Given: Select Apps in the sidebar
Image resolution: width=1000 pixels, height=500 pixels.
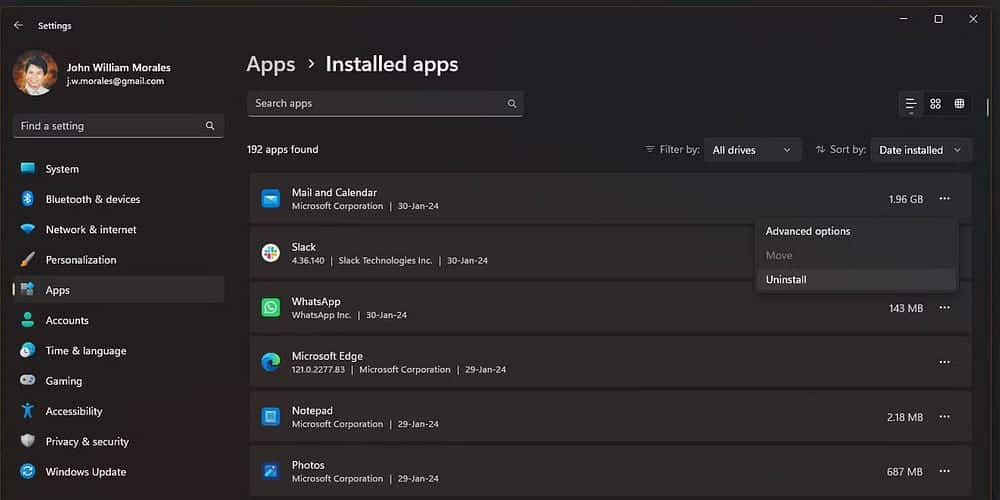Looking at the screenshot, I should pyautogui.click(x=119, y=290).
